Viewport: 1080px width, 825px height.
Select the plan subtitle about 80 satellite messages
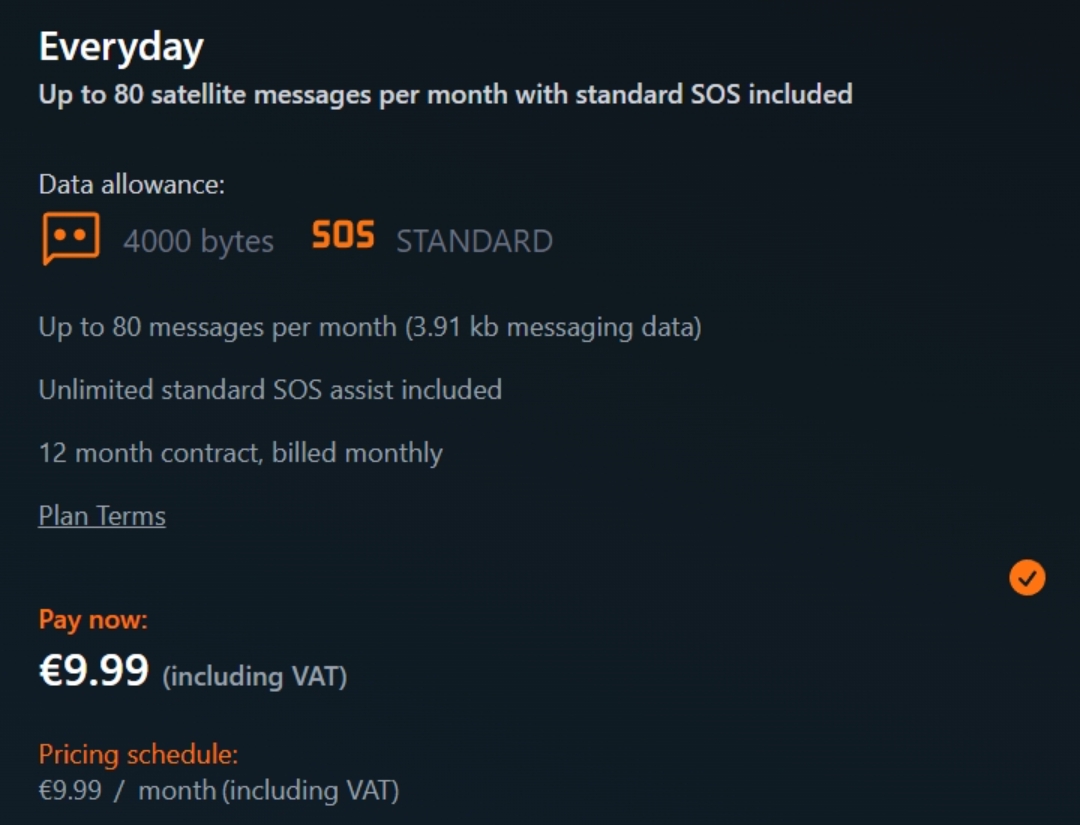[x=445, y=95]
